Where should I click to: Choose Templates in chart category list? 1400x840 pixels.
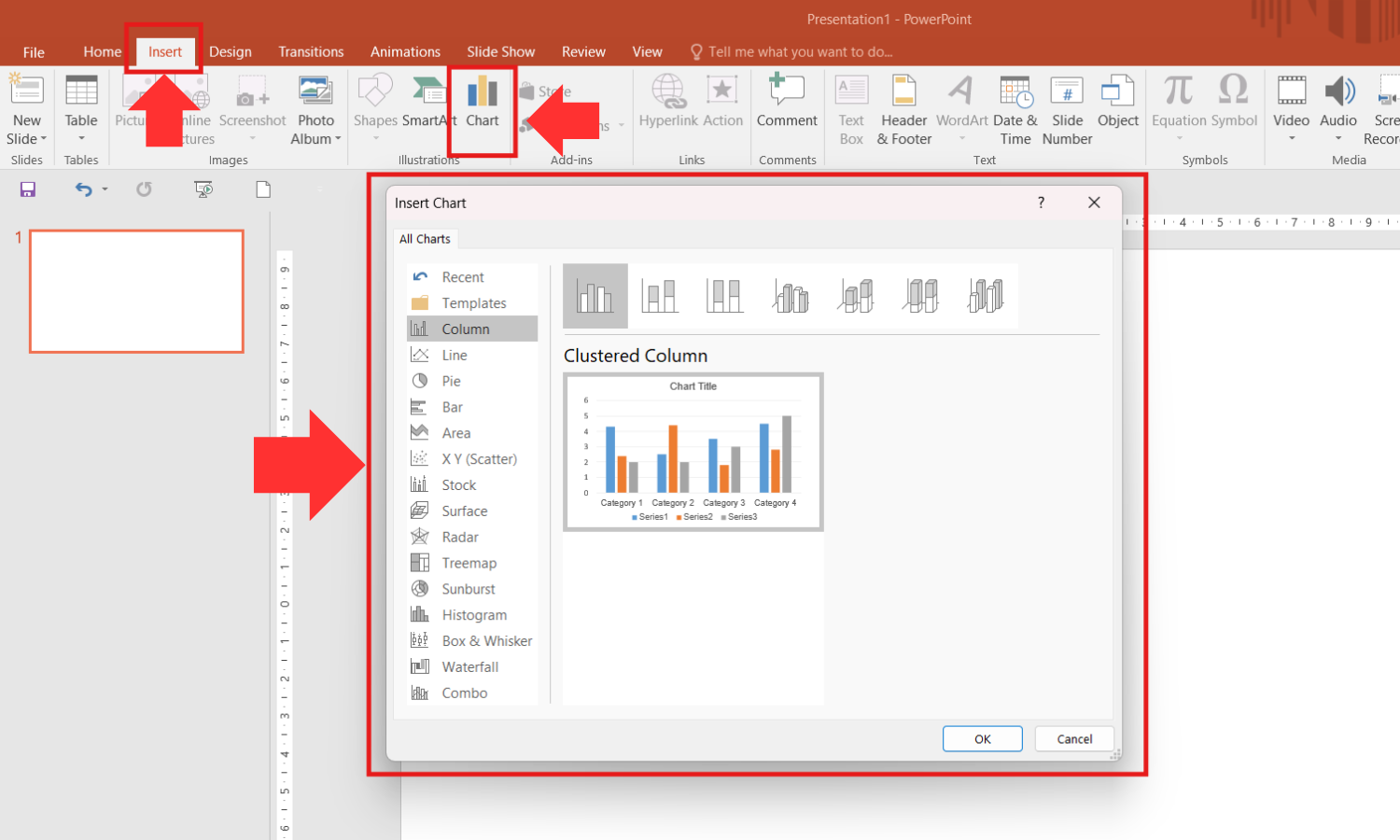click(472, 303)
